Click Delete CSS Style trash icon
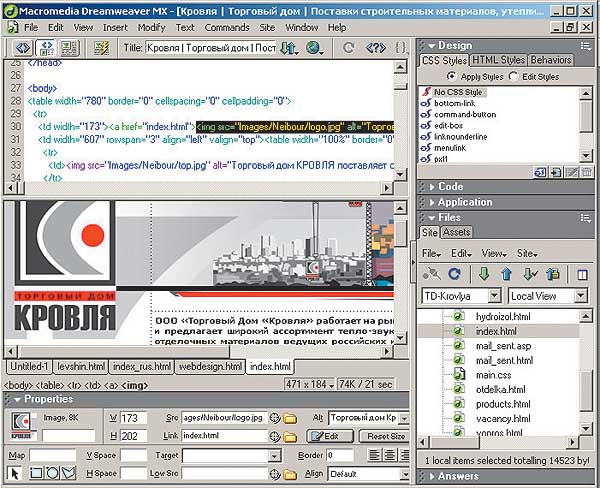 click(587, 173)
